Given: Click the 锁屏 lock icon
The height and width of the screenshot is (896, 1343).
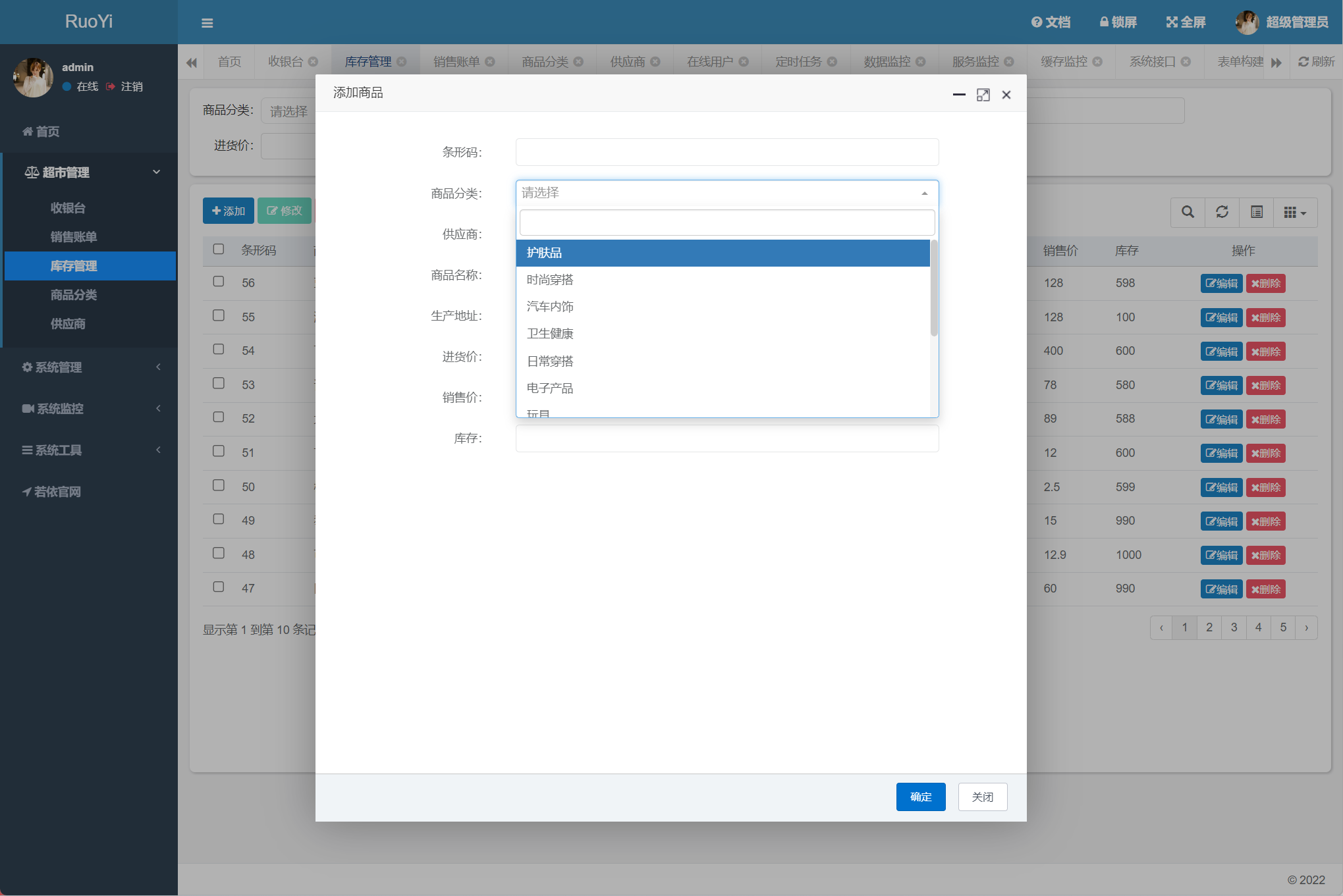Looking at the screenshot, I should coord(1104,22).
